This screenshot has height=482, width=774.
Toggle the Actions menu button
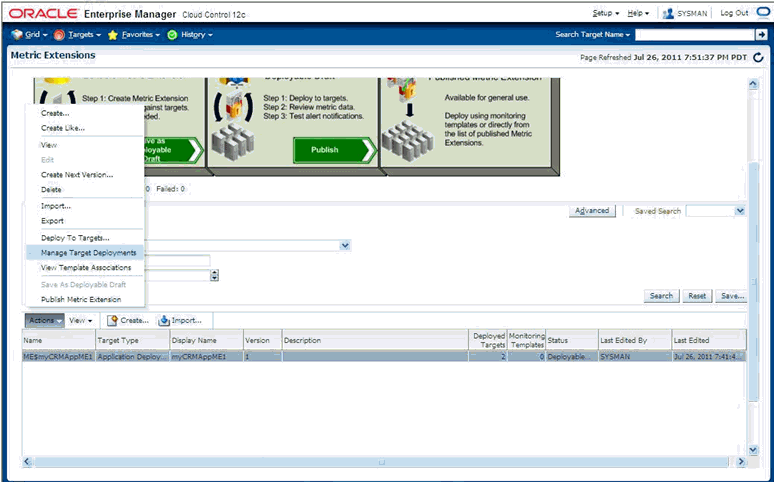pyautogui.click(x=44, y=321)
